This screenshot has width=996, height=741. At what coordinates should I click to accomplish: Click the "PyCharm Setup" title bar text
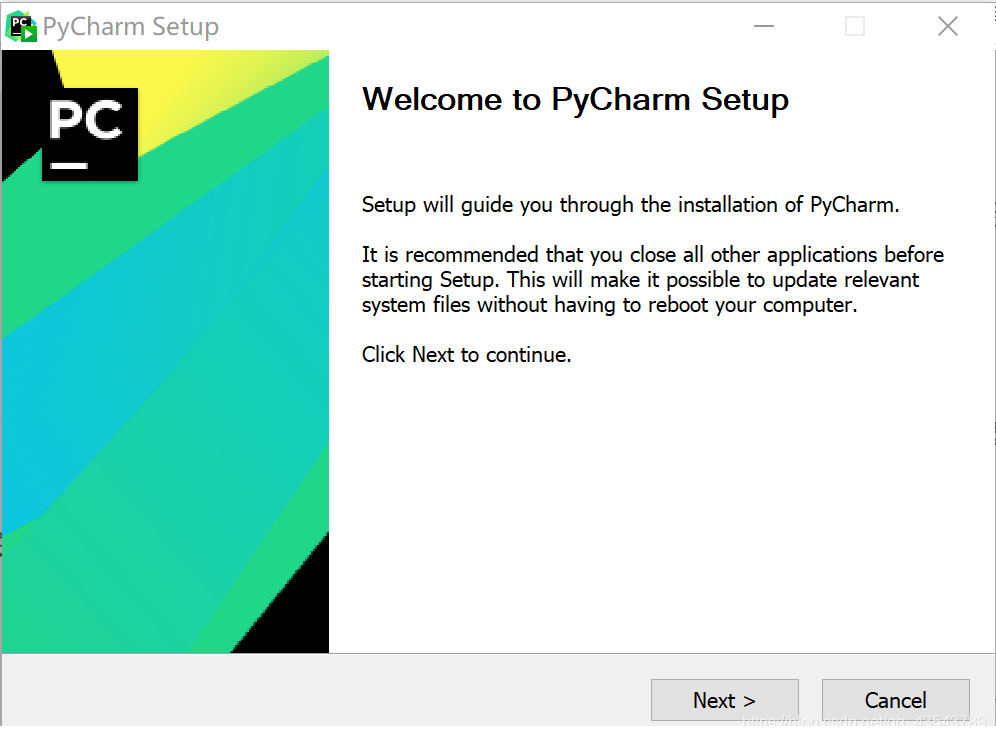click(131, 27)
